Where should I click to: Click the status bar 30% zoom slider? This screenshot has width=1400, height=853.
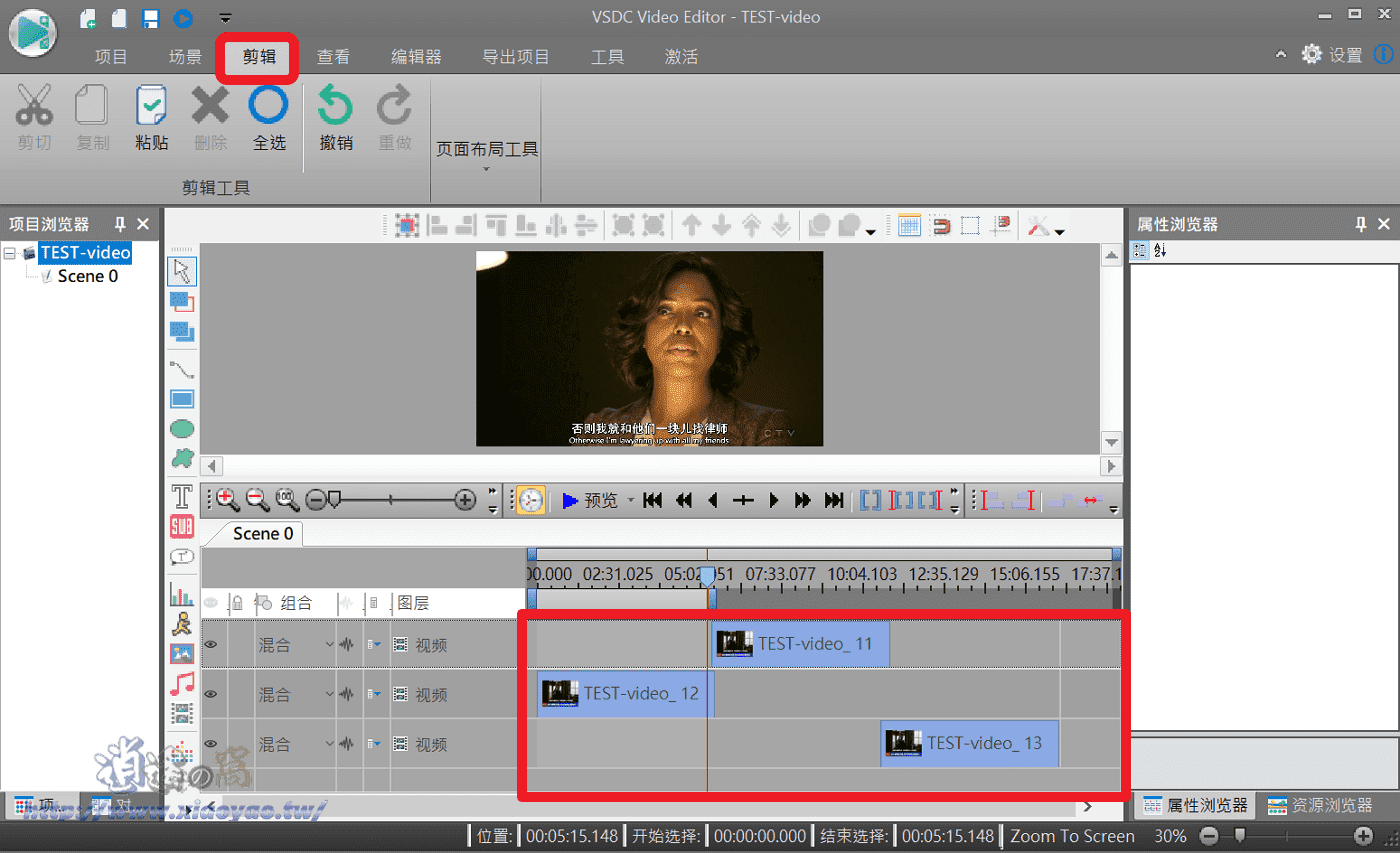coord(1240,835)
